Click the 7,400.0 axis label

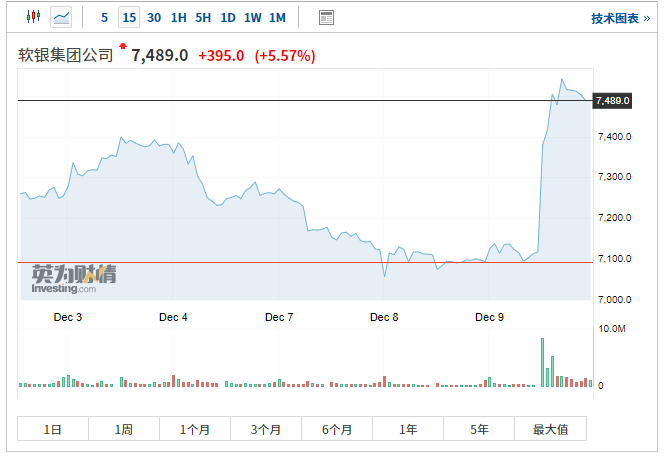[x=614, y=137]
